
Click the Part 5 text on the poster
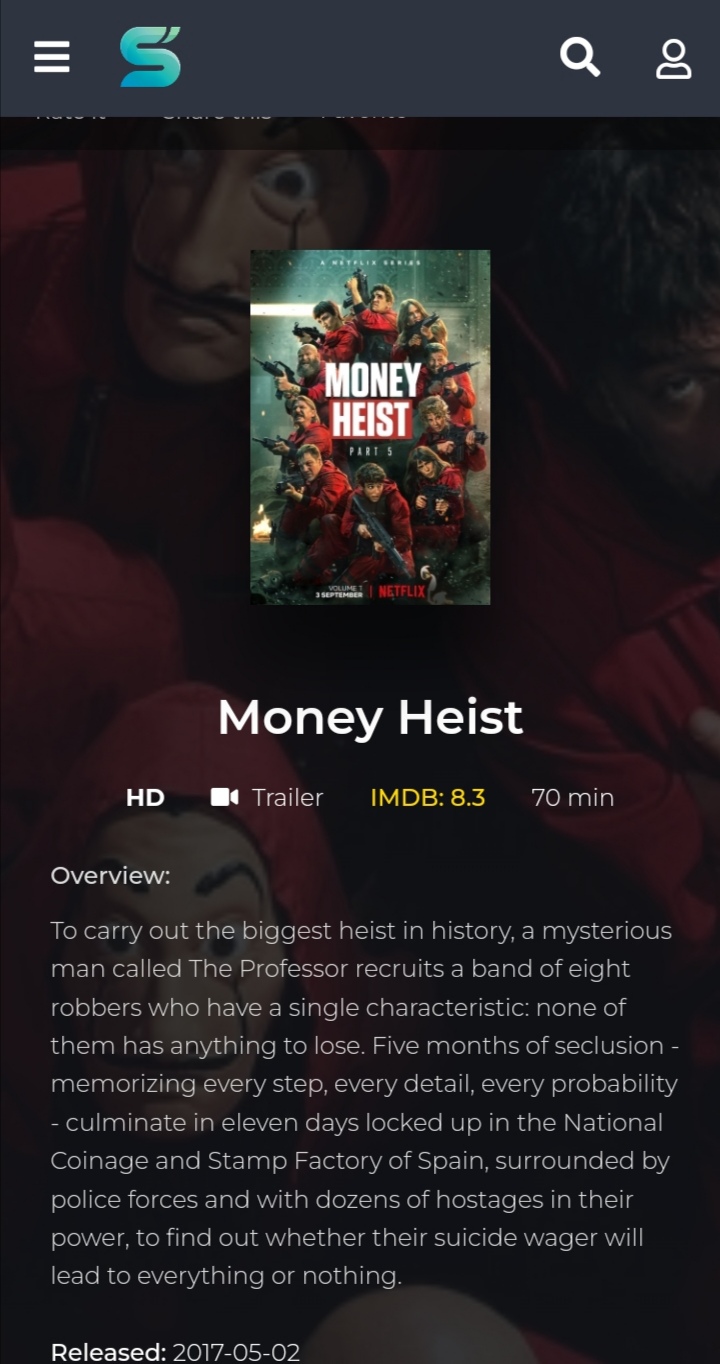(370, 452)
